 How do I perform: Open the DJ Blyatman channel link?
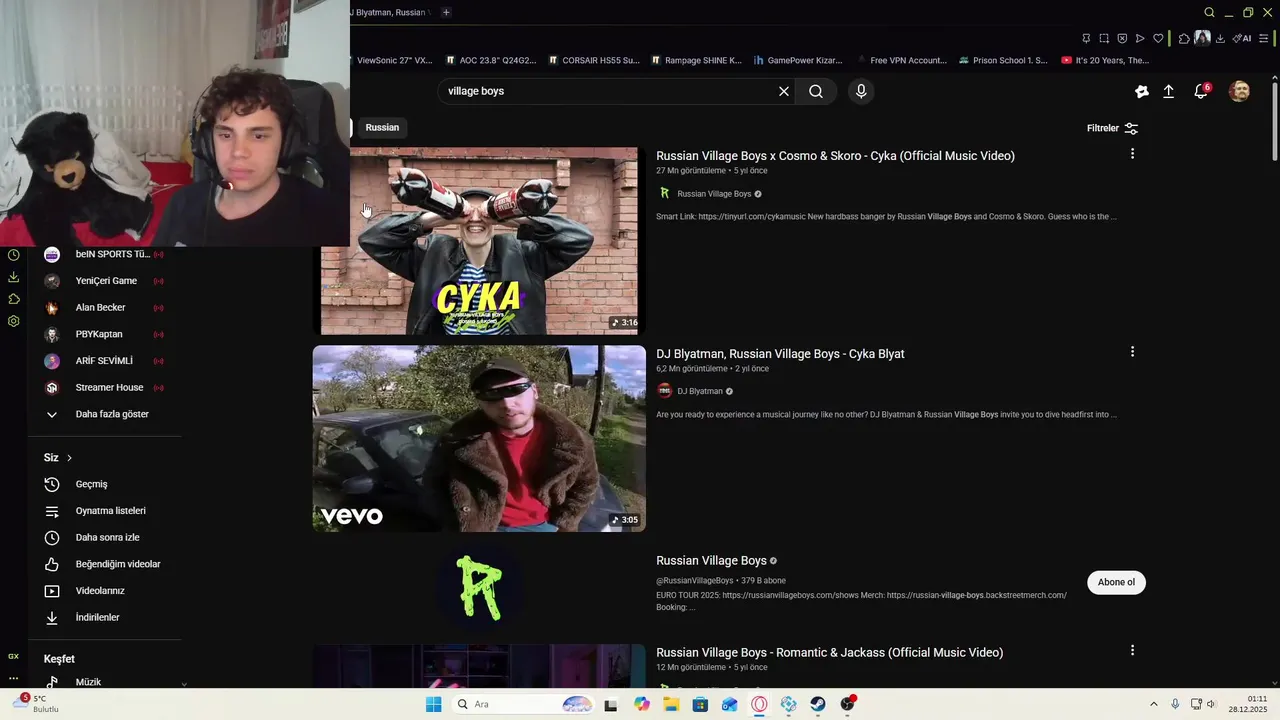click(x=699, y=391)
